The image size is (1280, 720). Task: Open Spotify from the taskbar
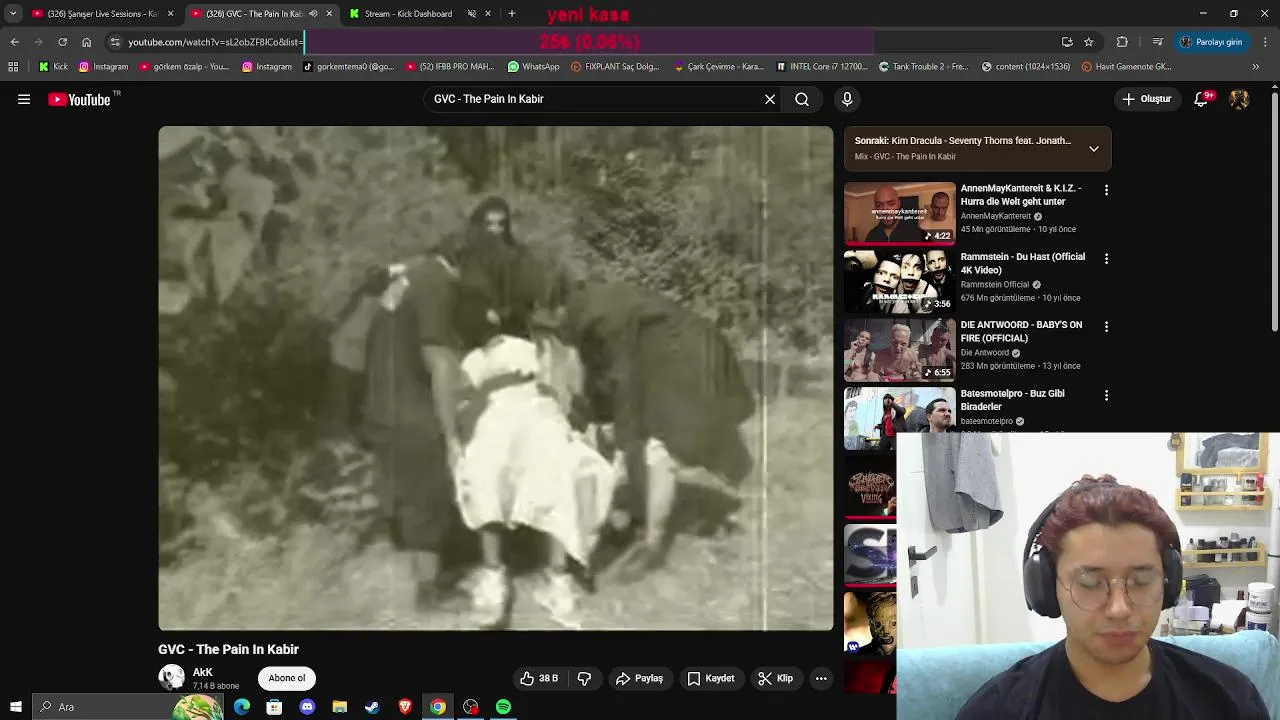pos(503,707)
